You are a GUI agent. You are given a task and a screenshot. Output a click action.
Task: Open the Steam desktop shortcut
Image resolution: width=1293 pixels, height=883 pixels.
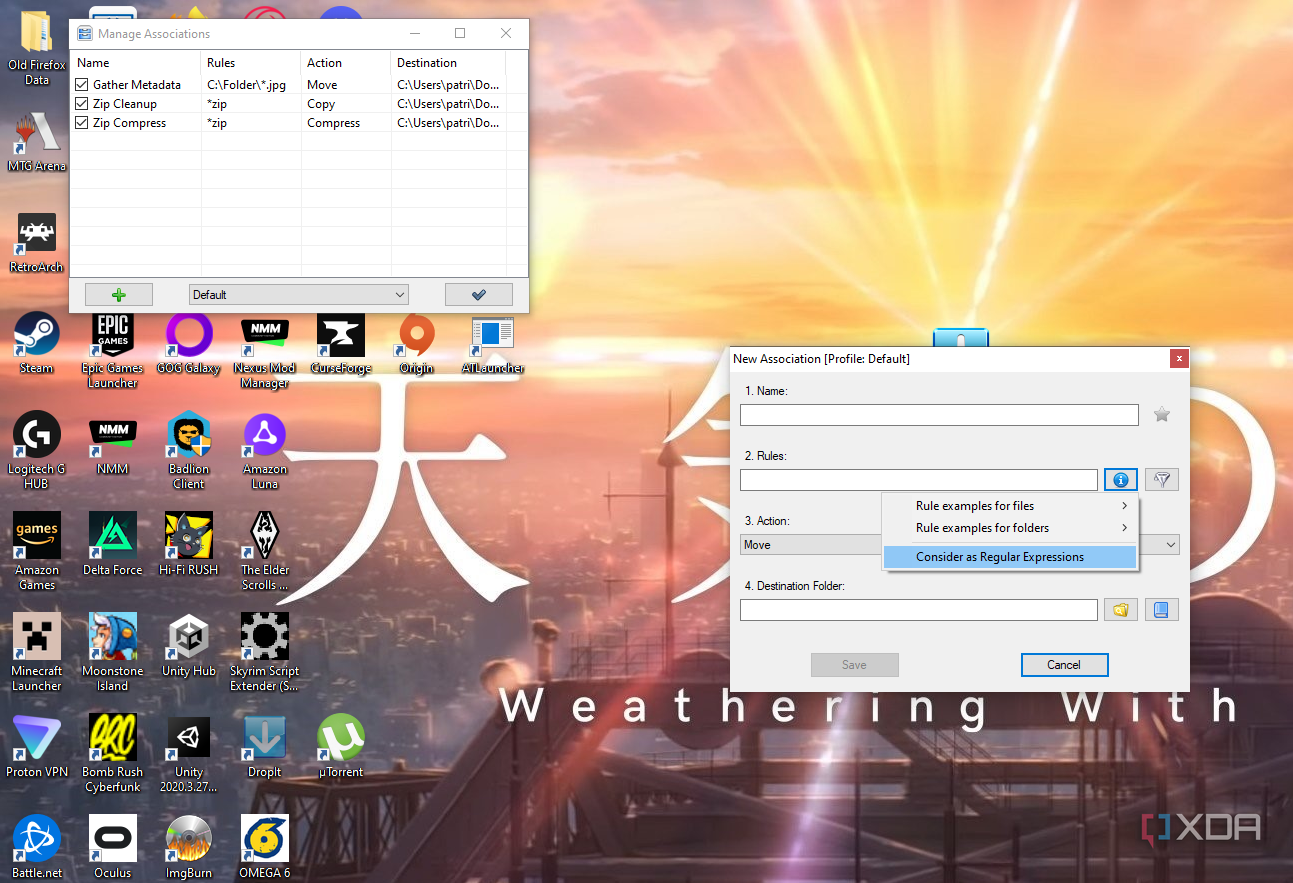37,343
